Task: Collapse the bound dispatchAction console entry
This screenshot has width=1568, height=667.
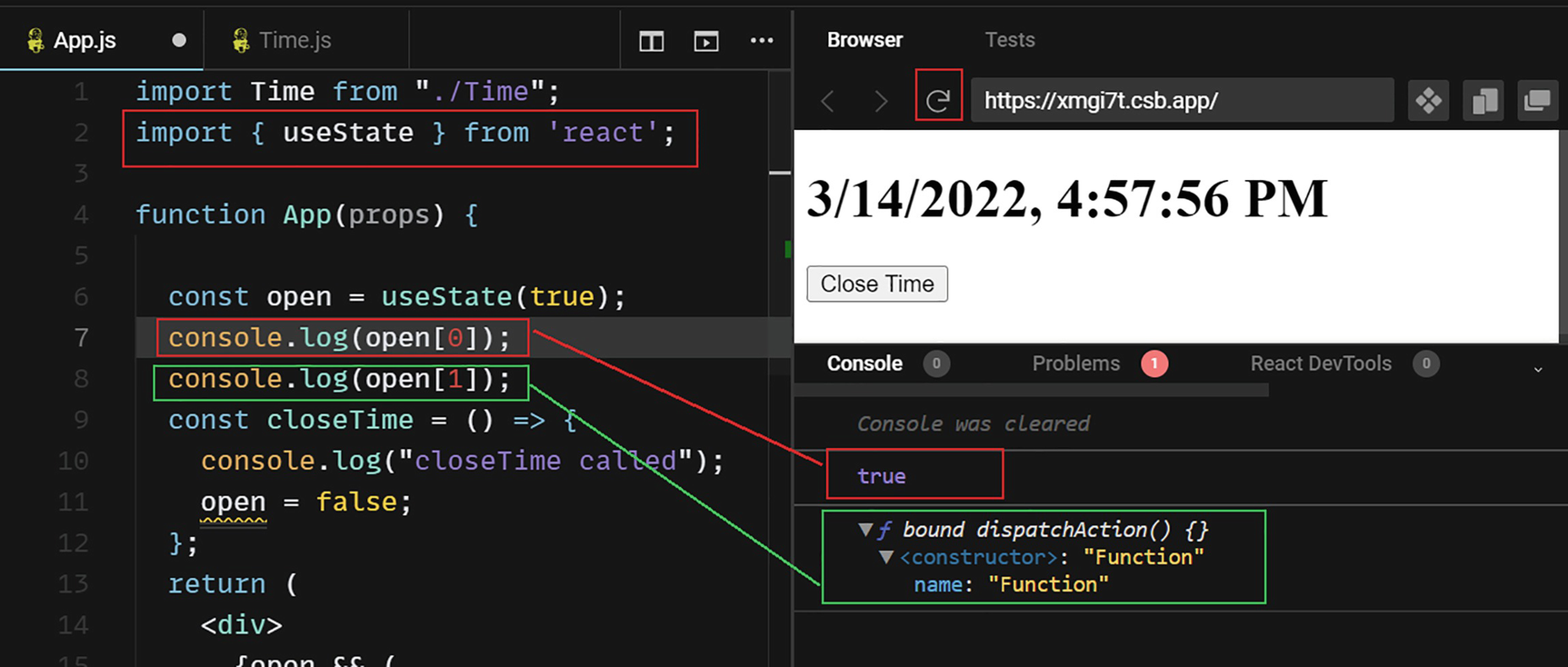Action: (865, 530)
